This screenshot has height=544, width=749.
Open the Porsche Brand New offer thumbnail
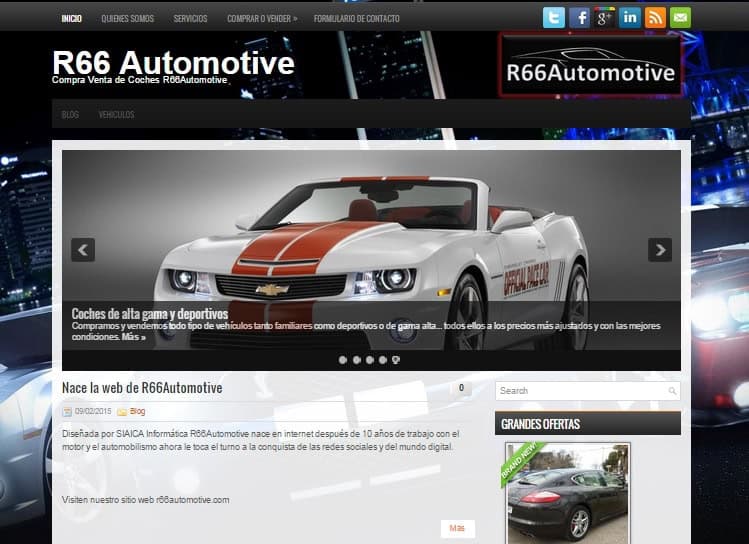click(x=567, y=493)
